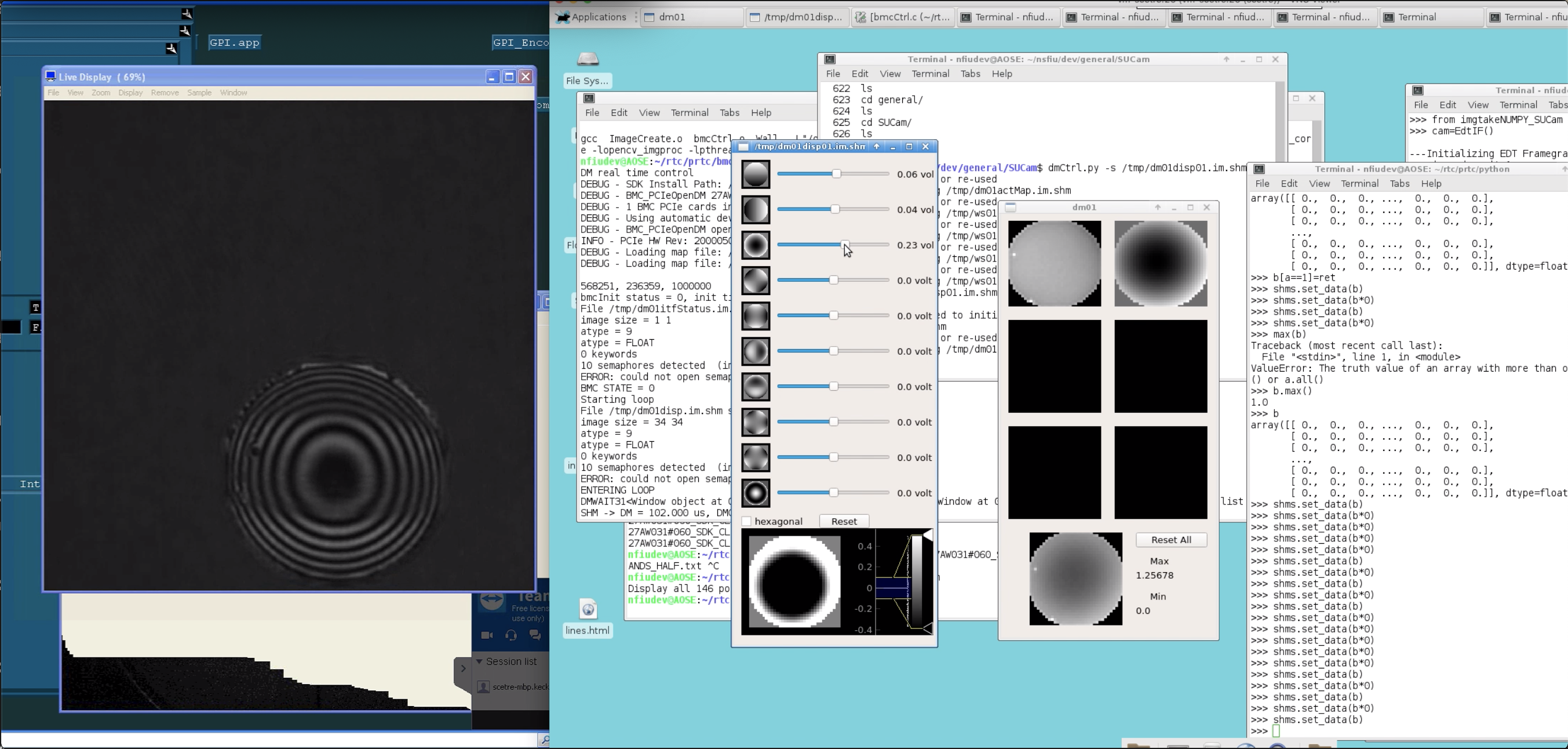Click the chat bubble icon in TeamViewer panel
Screen dimensions: 1568x749
[x=535, y=635]
